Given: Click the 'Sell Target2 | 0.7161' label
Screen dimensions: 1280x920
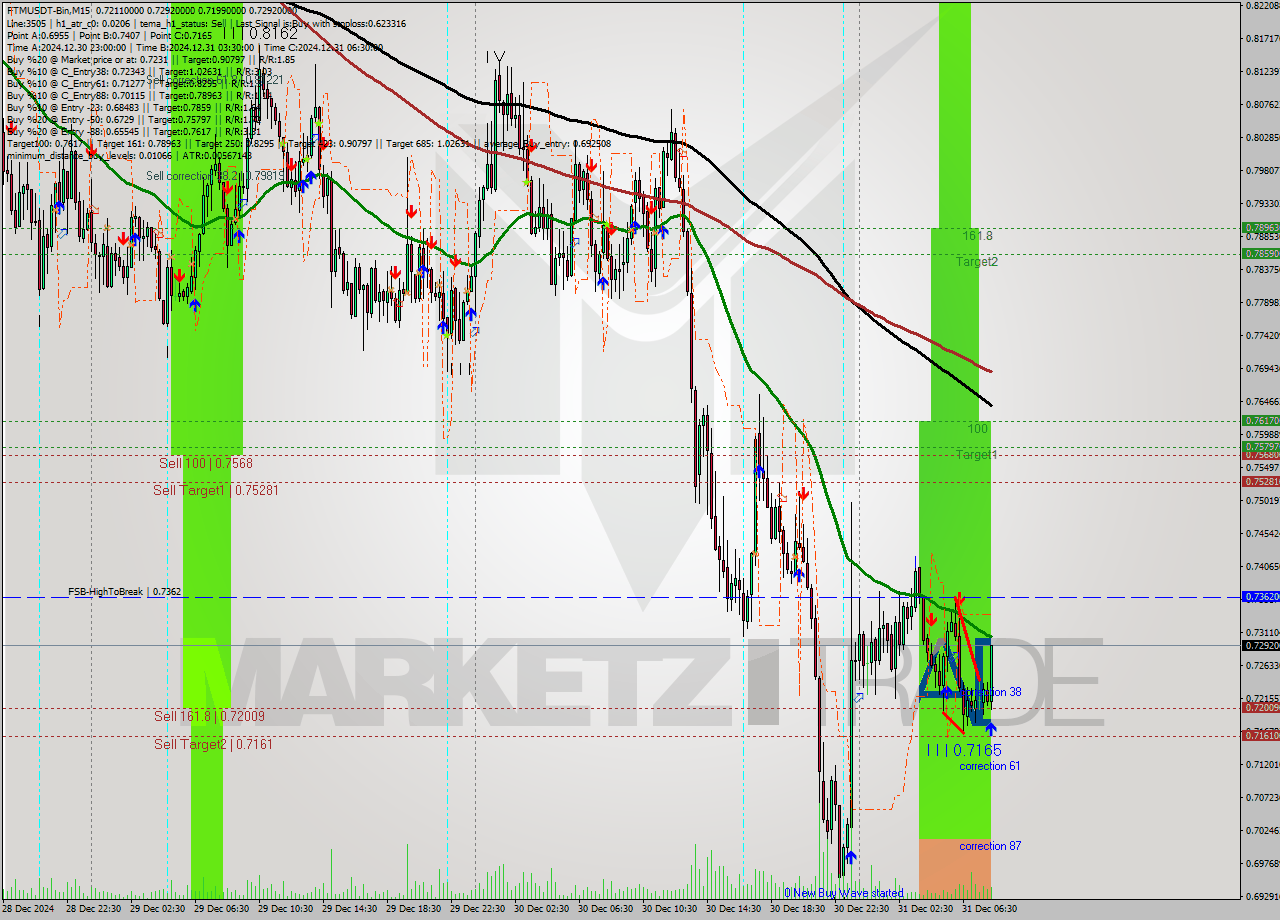Looking at the screenshot, I should (x=213, y=744).
